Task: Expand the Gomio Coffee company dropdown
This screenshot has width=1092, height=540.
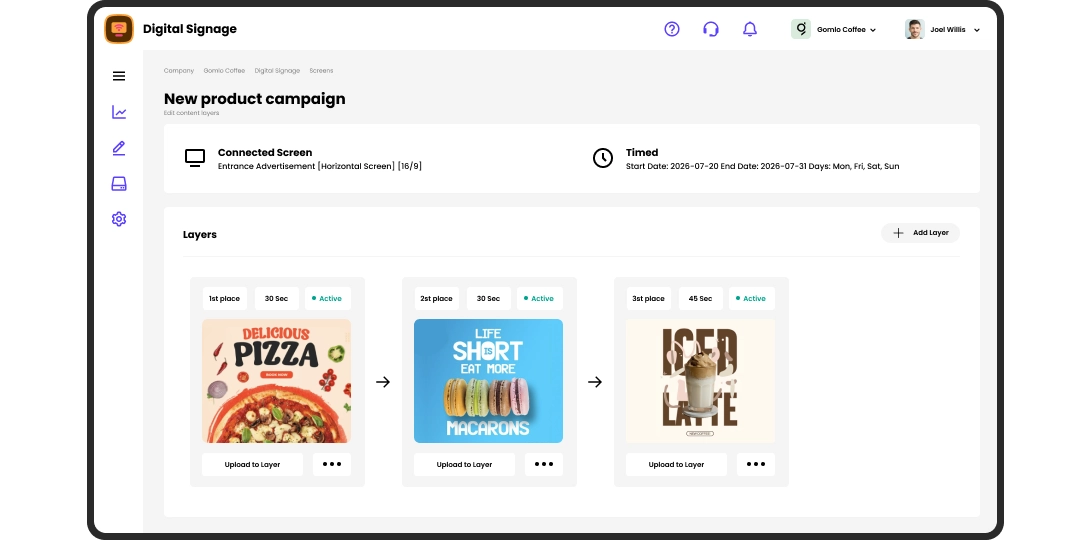Action: pyautogui.click(x=834, y=29)
